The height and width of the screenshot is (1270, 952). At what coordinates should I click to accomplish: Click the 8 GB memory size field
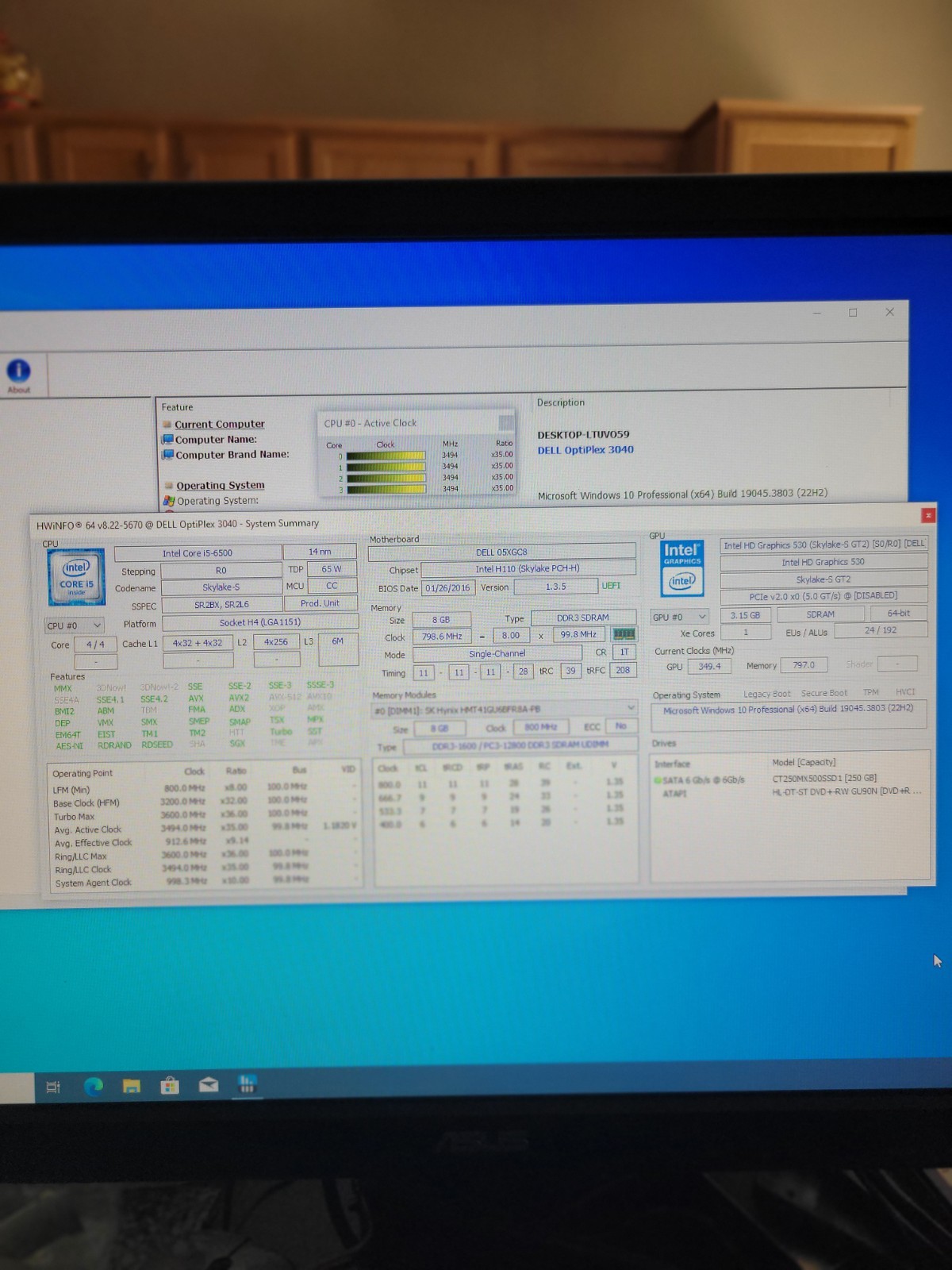coord(441,620)
